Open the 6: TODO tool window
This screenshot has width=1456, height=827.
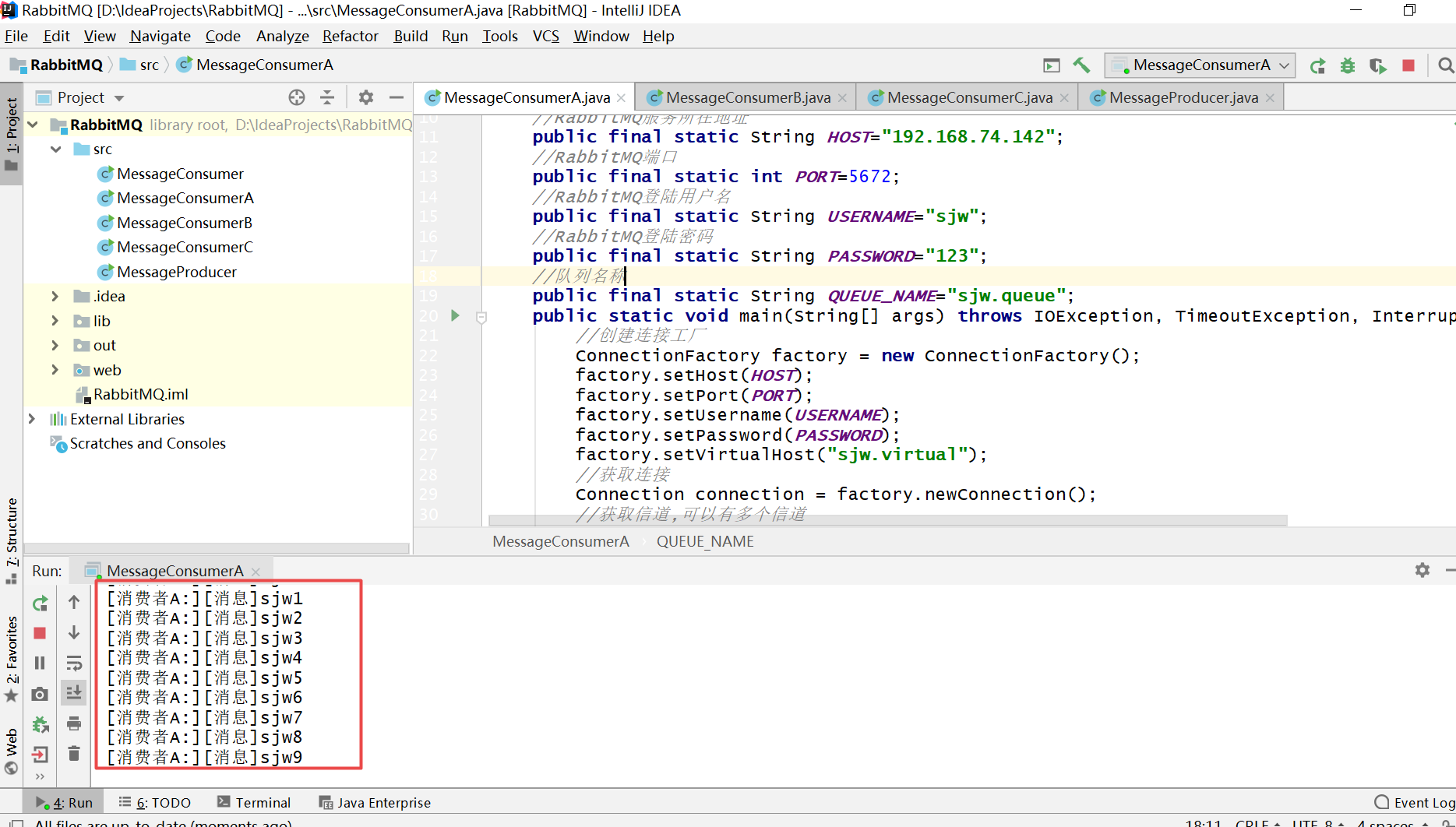click(154, 803)
